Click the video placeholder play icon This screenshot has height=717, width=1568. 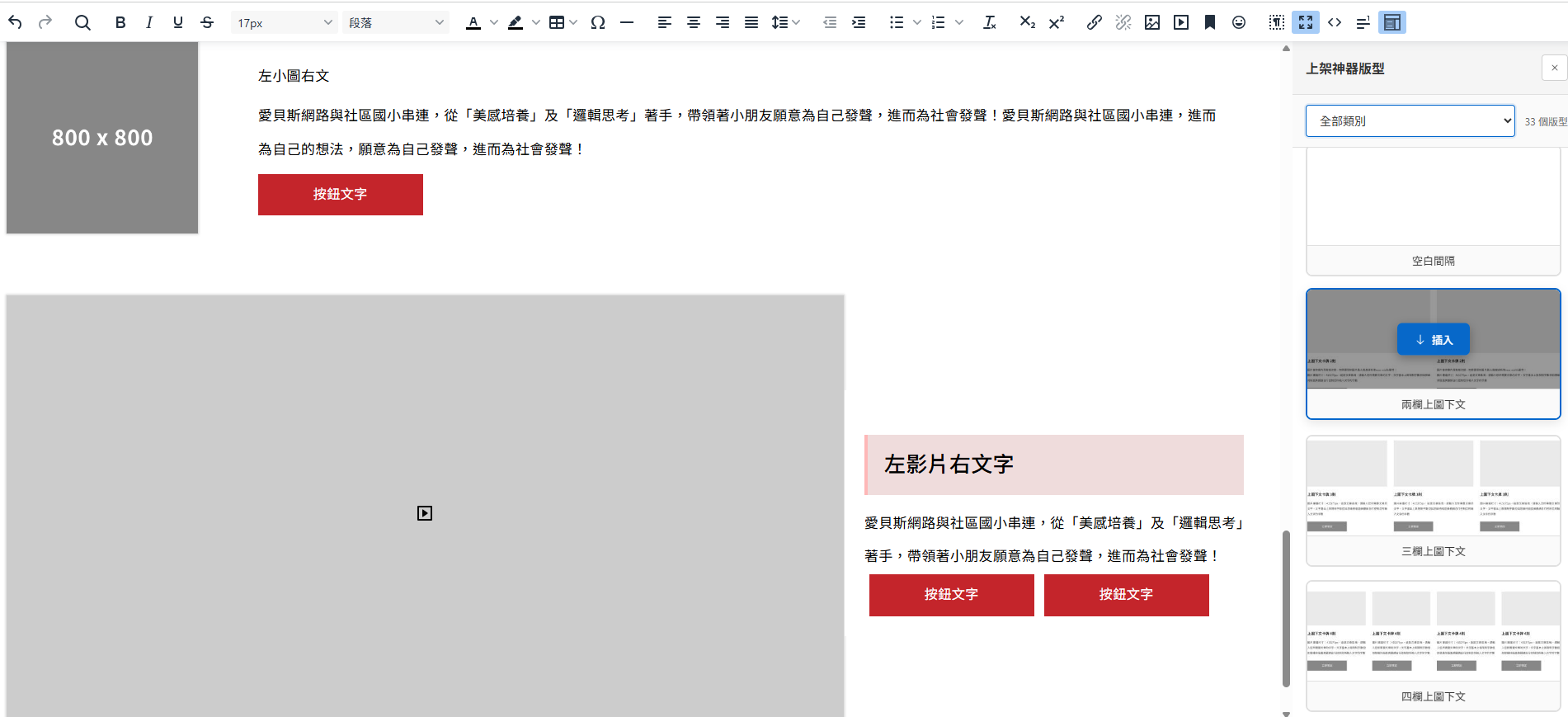[x=425, y=513]
